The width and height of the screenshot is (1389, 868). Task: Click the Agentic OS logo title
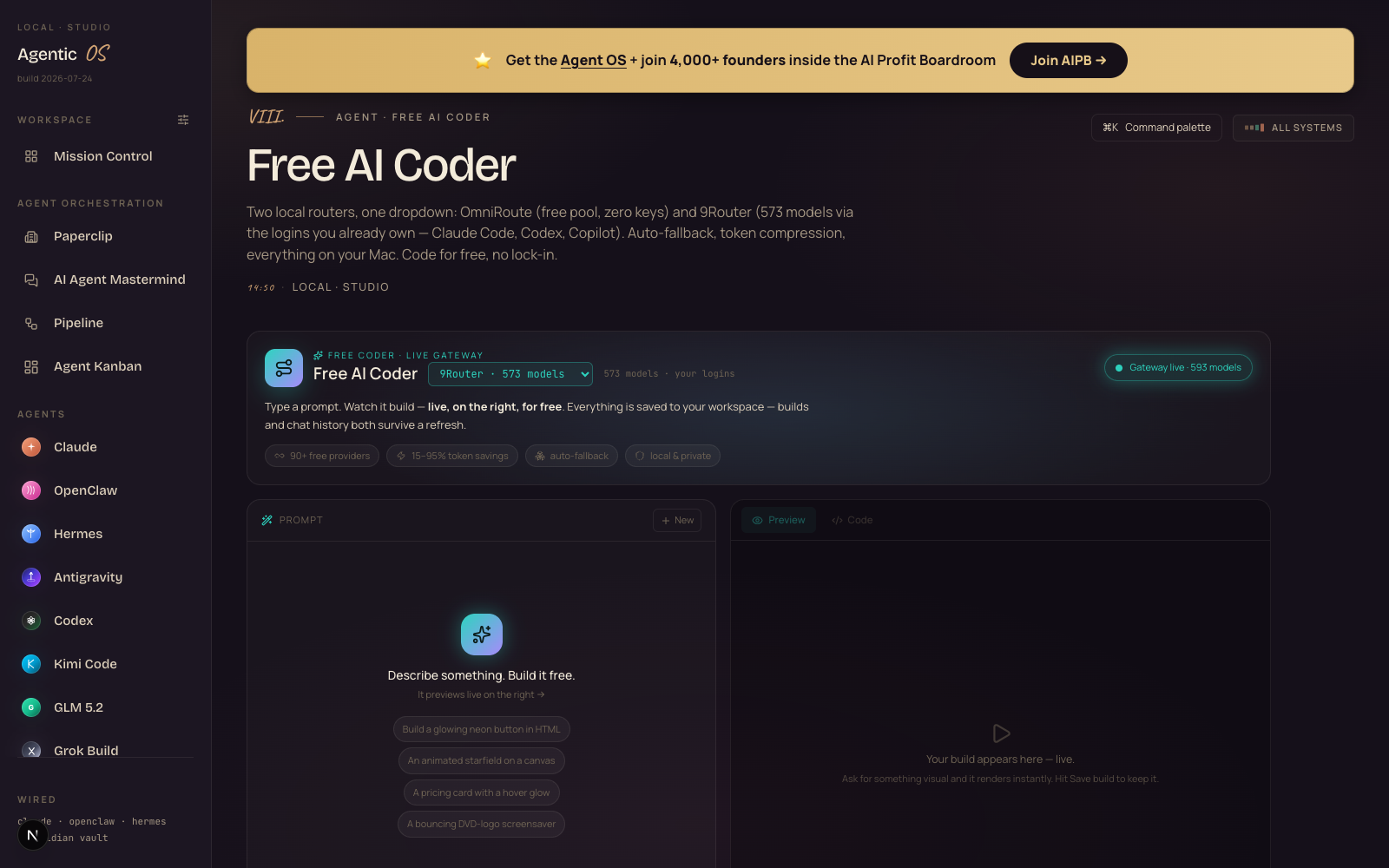click(63, 54)
